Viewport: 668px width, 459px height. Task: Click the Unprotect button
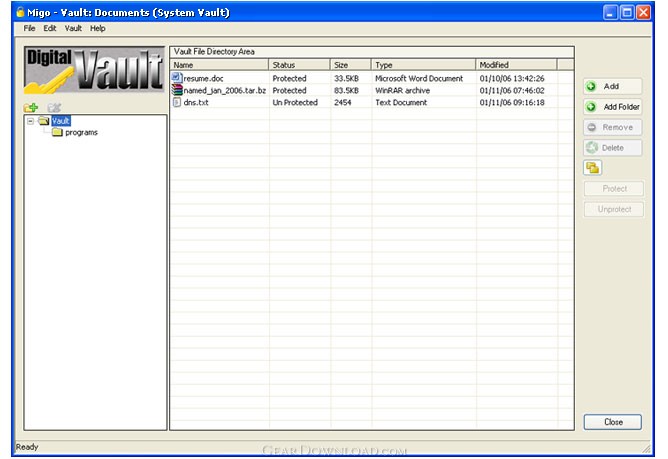point(614,209)
